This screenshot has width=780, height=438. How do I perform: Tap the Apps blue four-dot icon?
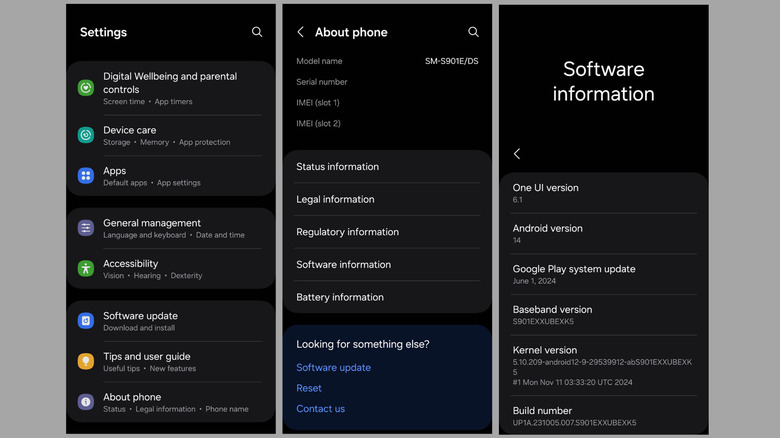(x=86, y=176)
